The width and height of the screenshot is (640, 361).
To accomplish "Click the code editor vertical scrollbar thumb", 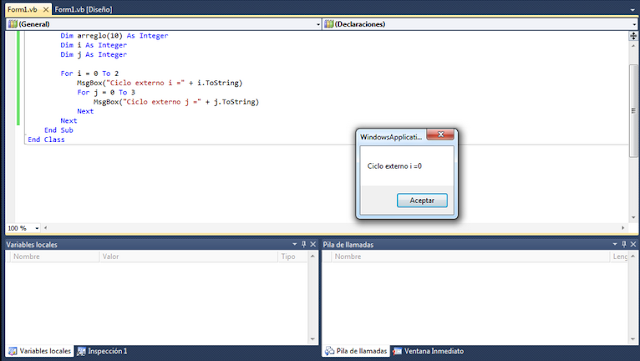I will [633, 110].
